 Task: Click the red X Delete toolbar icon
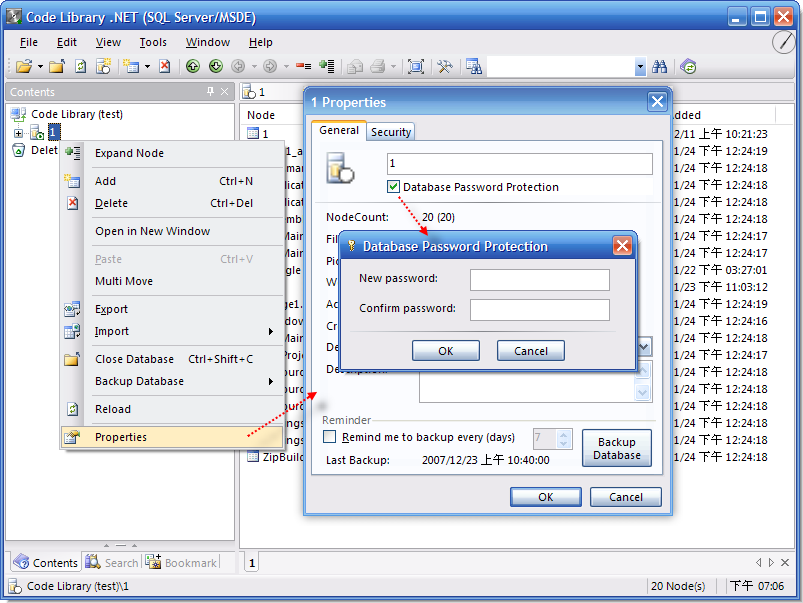[x=164, y=66]
